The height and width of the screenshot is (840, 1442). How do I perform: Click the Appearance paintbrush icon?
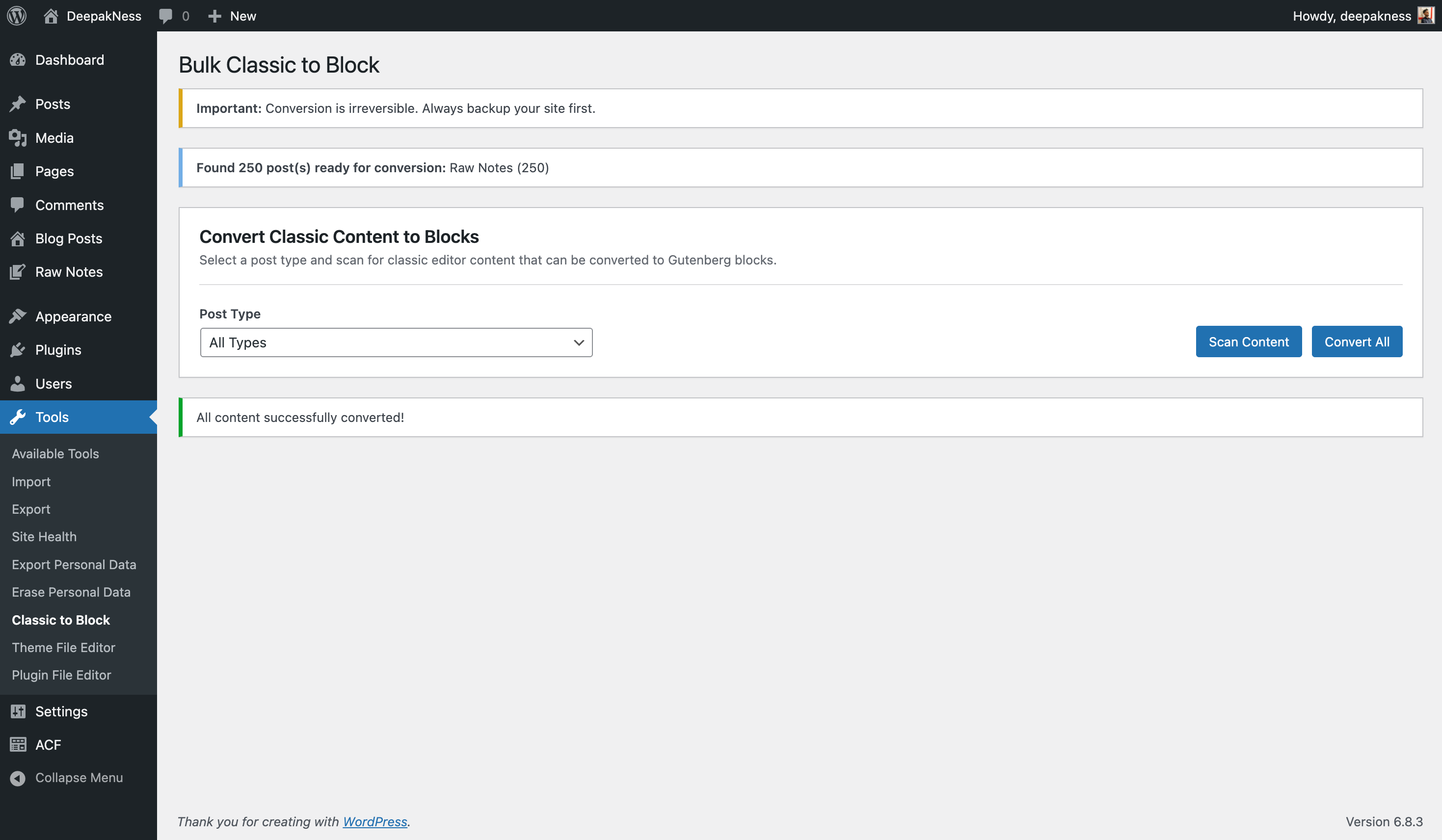click(x=18, y=316)
